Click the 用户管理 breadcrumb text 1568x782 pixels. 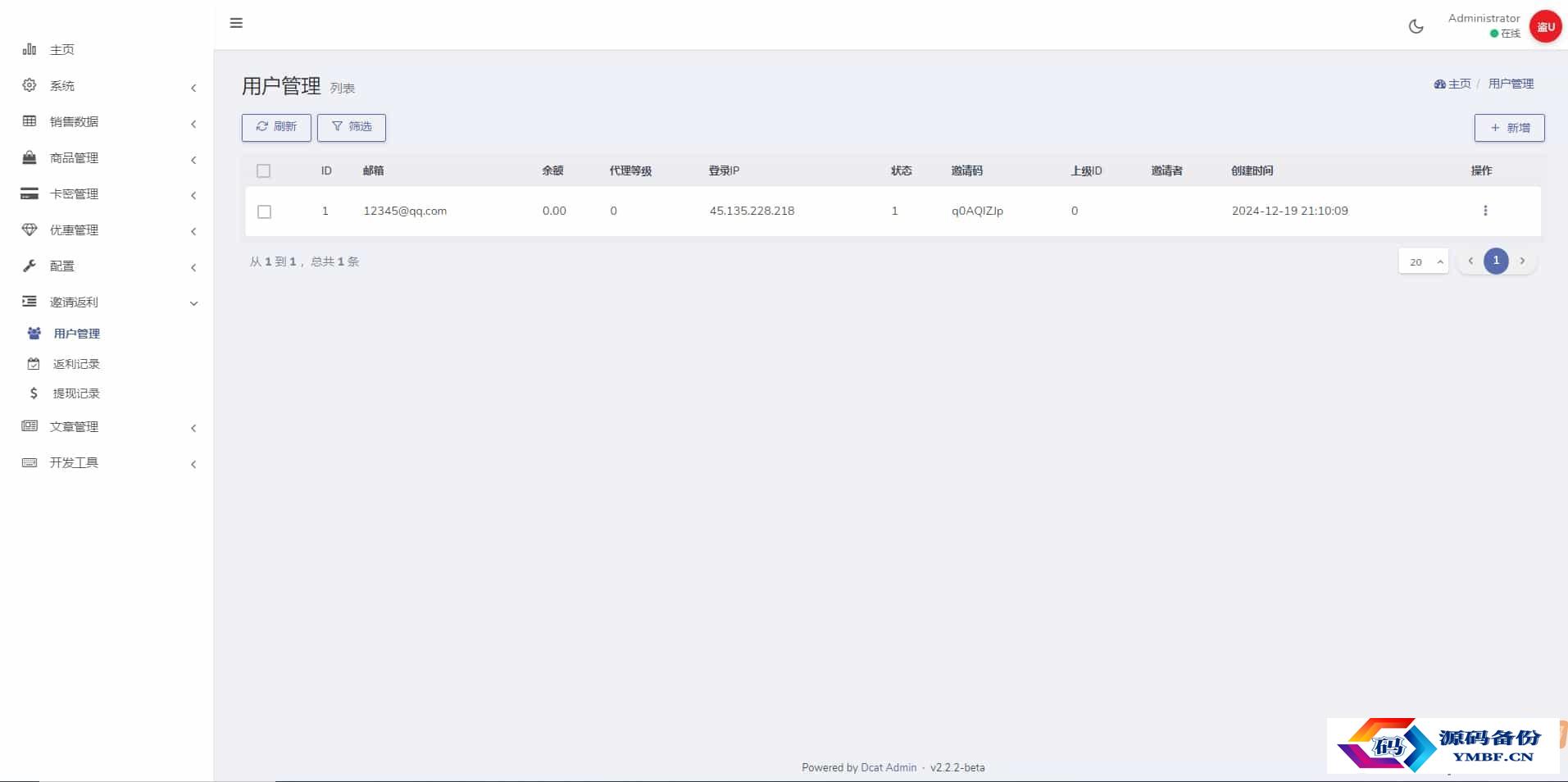coord(1511,84)
